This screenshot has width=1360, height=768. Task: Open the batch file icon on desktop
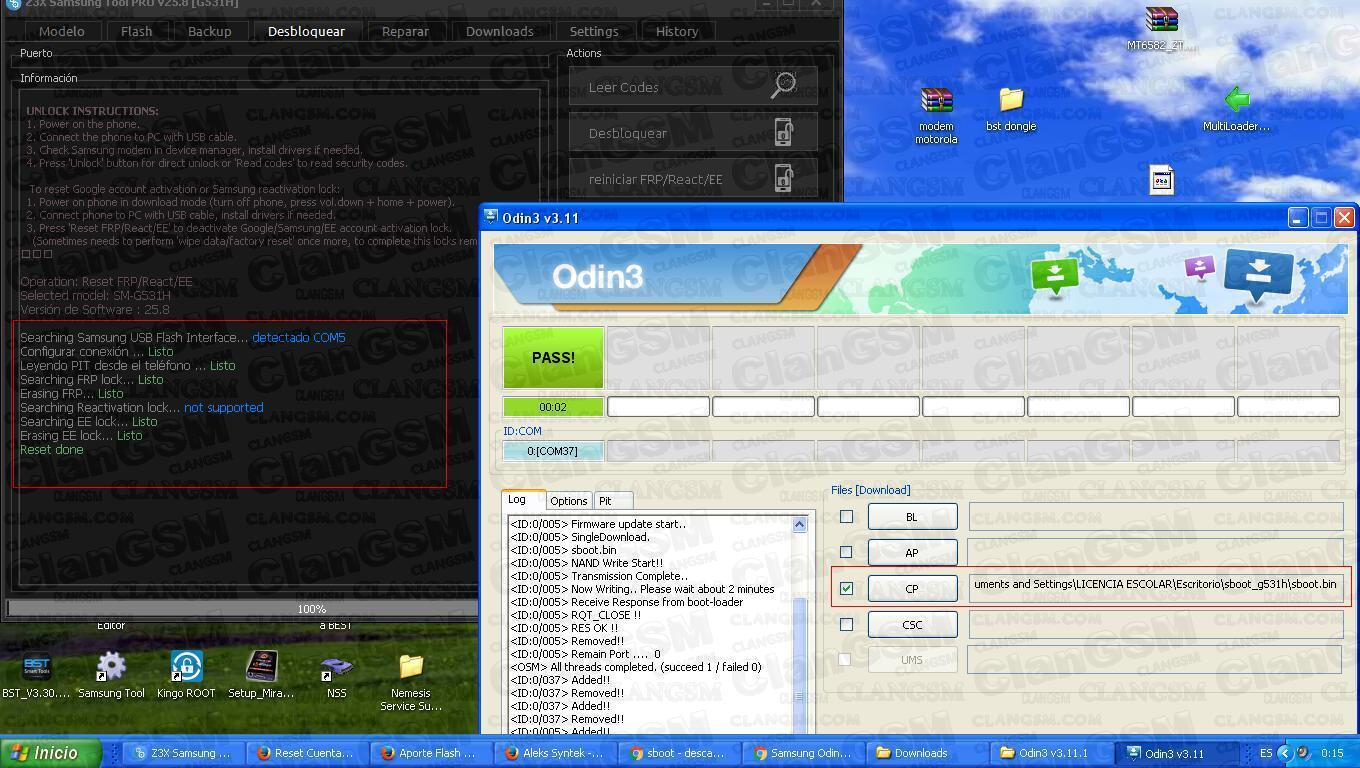pyautogui.click(x=1161, y=180)
